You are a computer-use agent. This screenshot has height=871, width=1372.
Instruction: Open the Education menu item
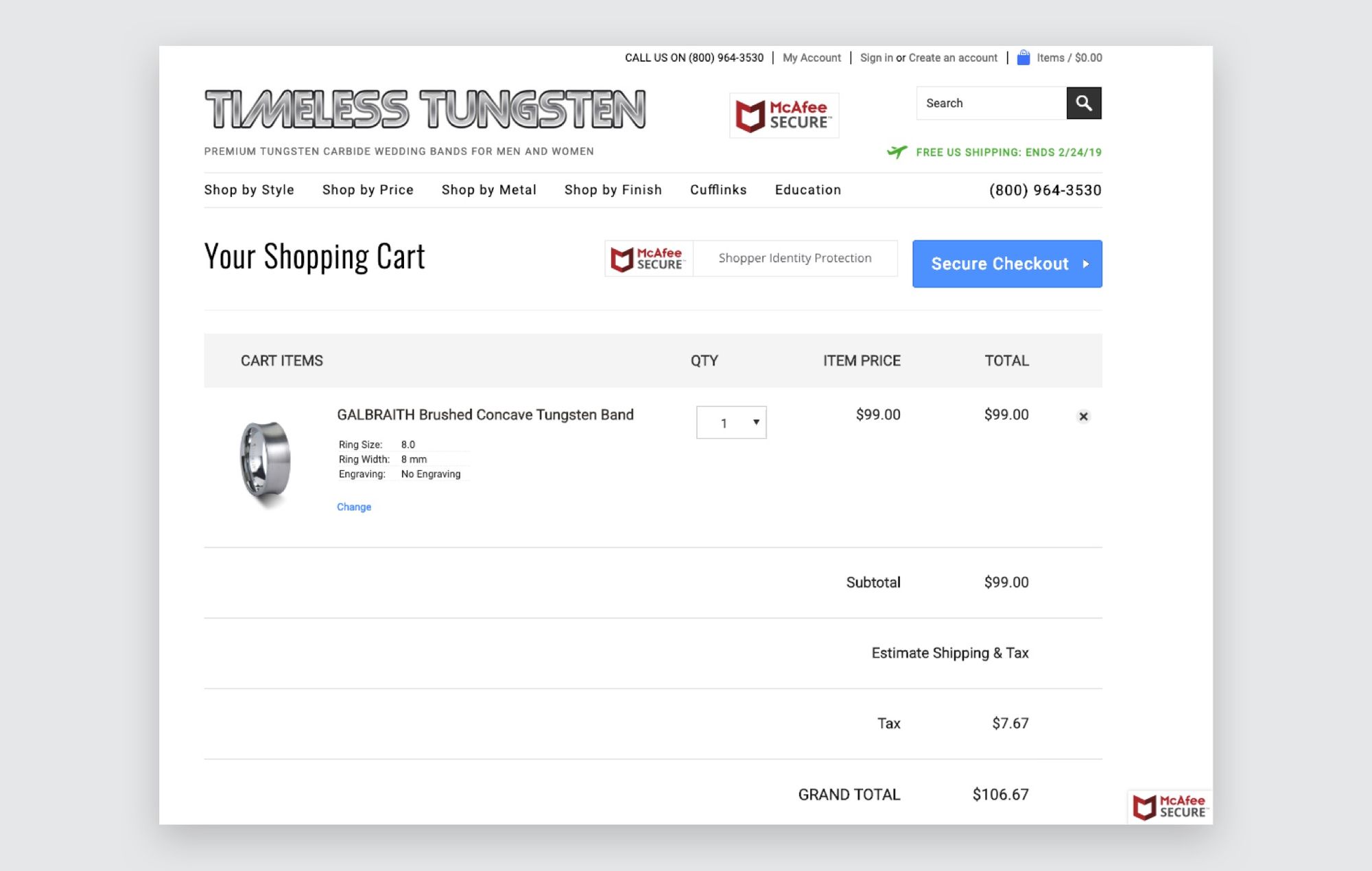pyautogui.click(x=807, y=190)
